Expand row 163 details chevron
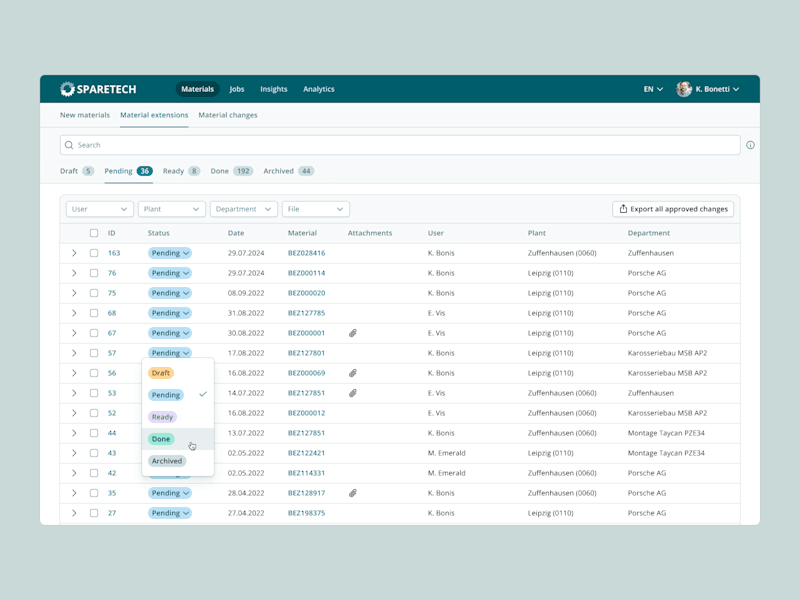The width and height of the screenshot is (800, 600). (74, 253)
